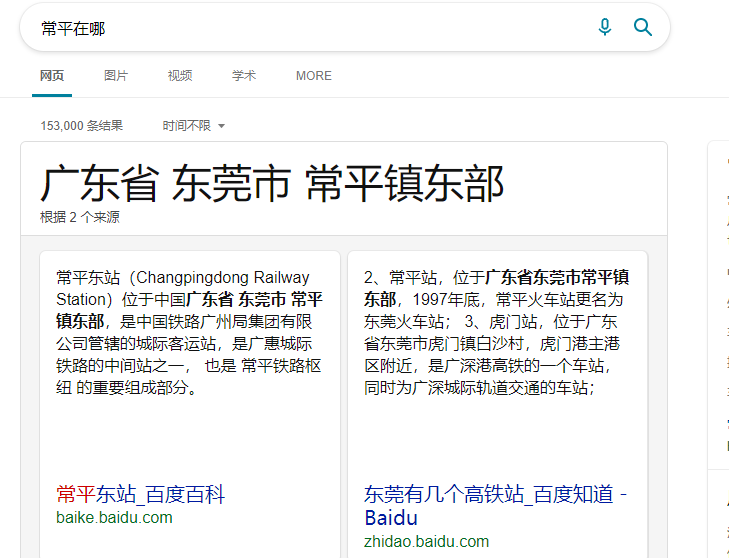
Task: Open the MORE tab menu
Action: (x=314, y=76)
